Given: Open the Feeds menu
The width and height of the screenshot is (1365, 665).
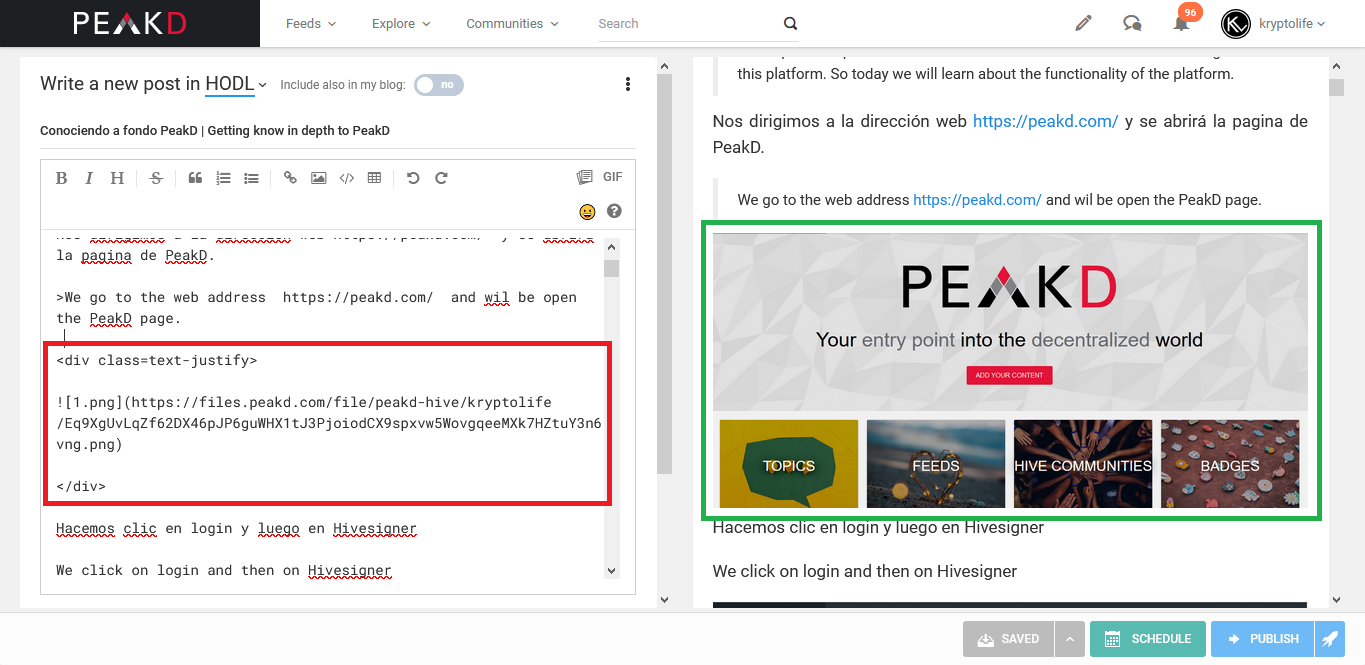Looking at the screenshot, I should pyautogui.click(x=311, y=23).
